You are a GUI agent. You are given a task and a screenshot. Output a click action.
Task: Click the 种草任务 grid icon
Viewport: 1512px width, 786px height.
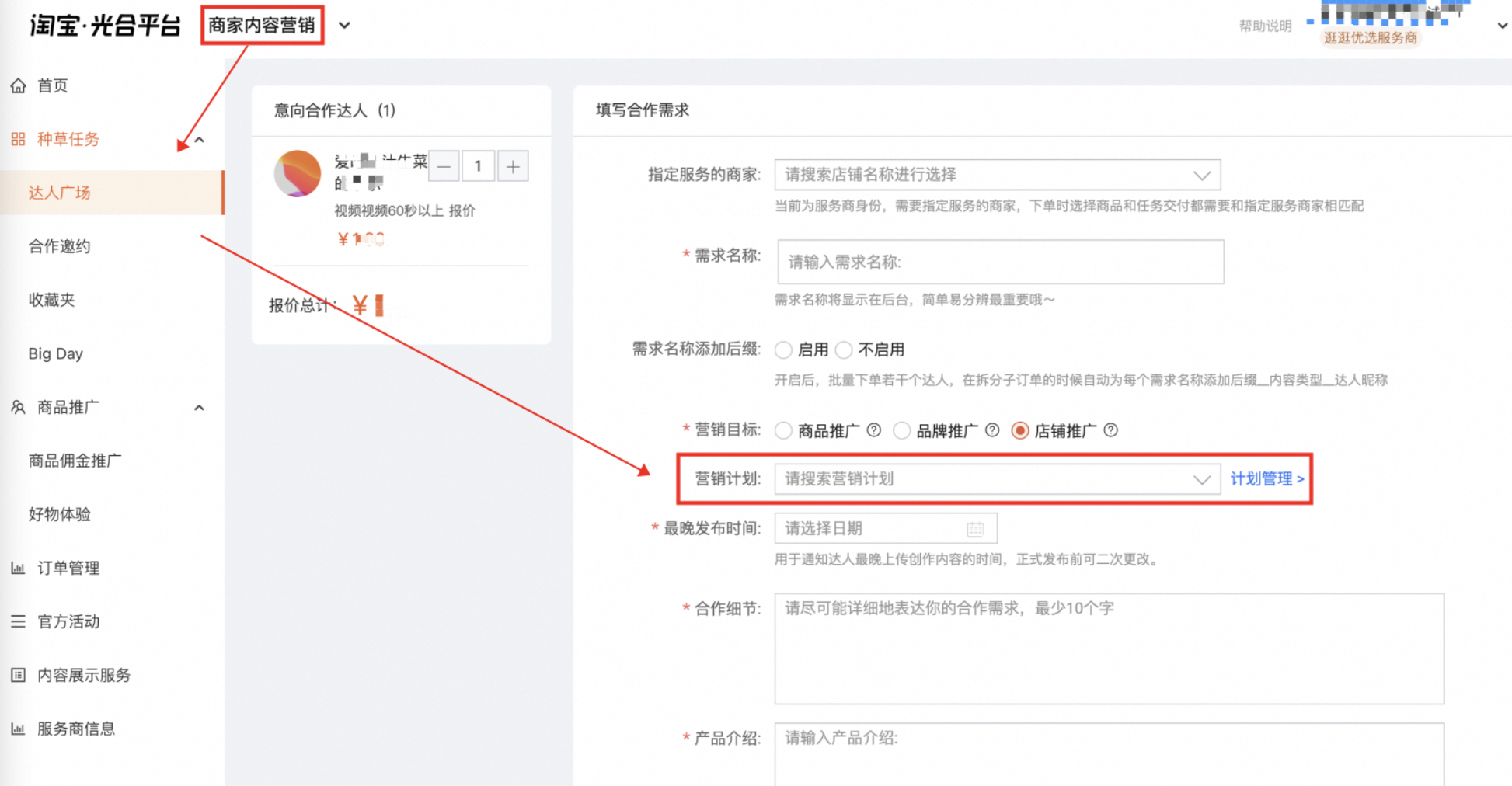[x=18, y=139]
